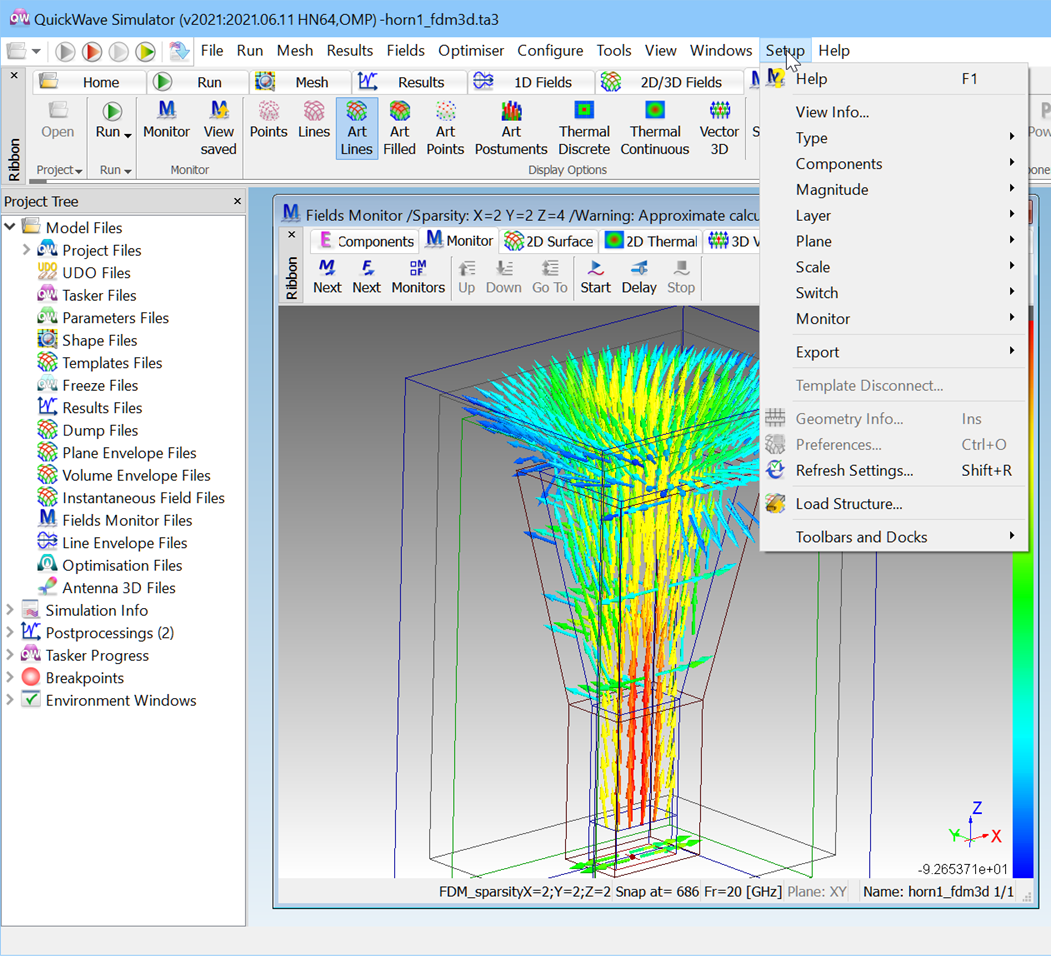
Task: Click the Start animation icon
Action: pos(595,277)
